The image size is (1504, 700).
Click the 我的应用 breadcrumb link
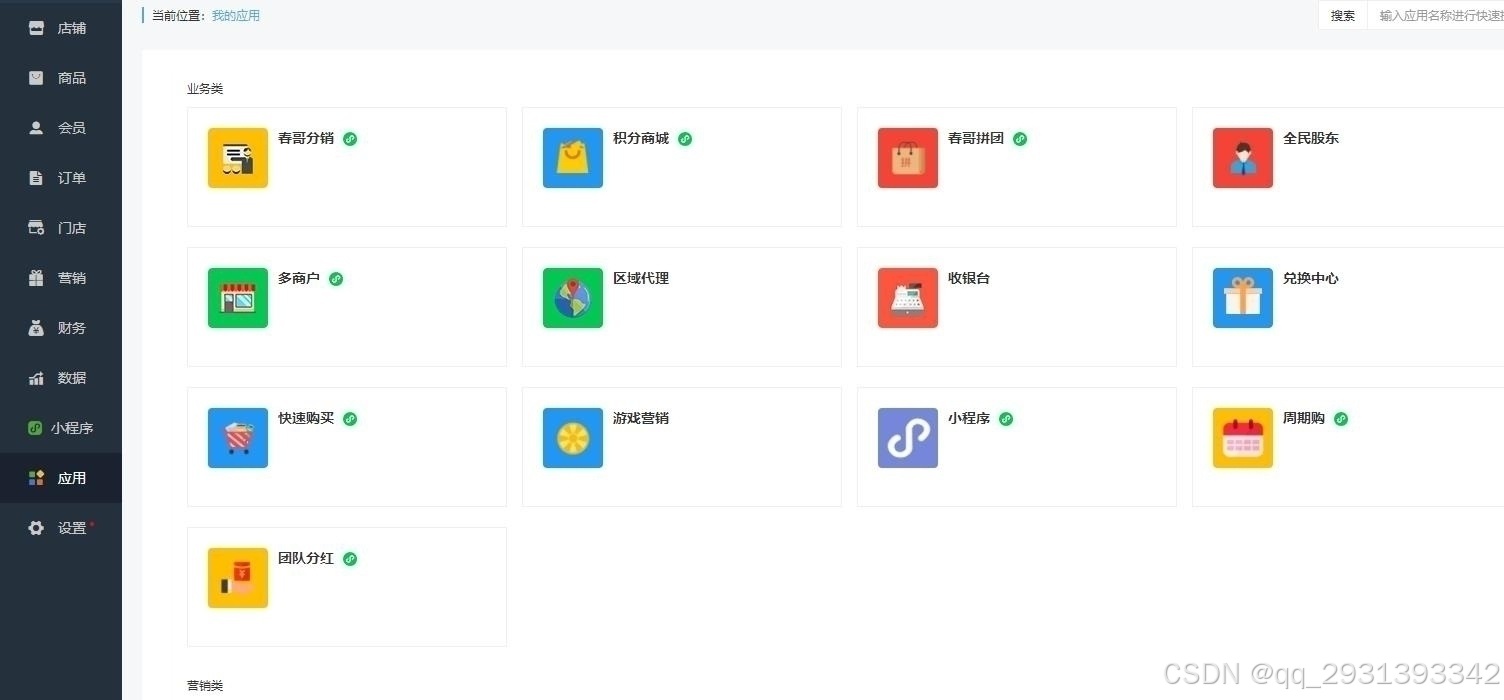(x=236, y=16)
